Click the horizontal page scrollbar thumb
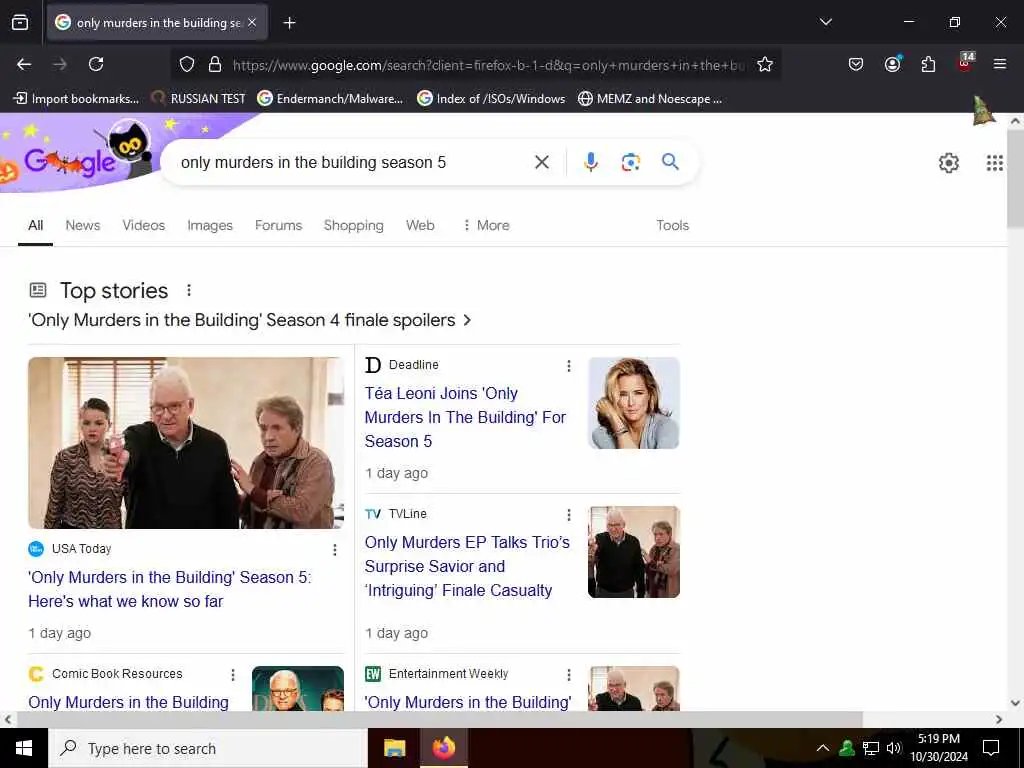This screenshot has width=1024, height=768. (439, 719)
